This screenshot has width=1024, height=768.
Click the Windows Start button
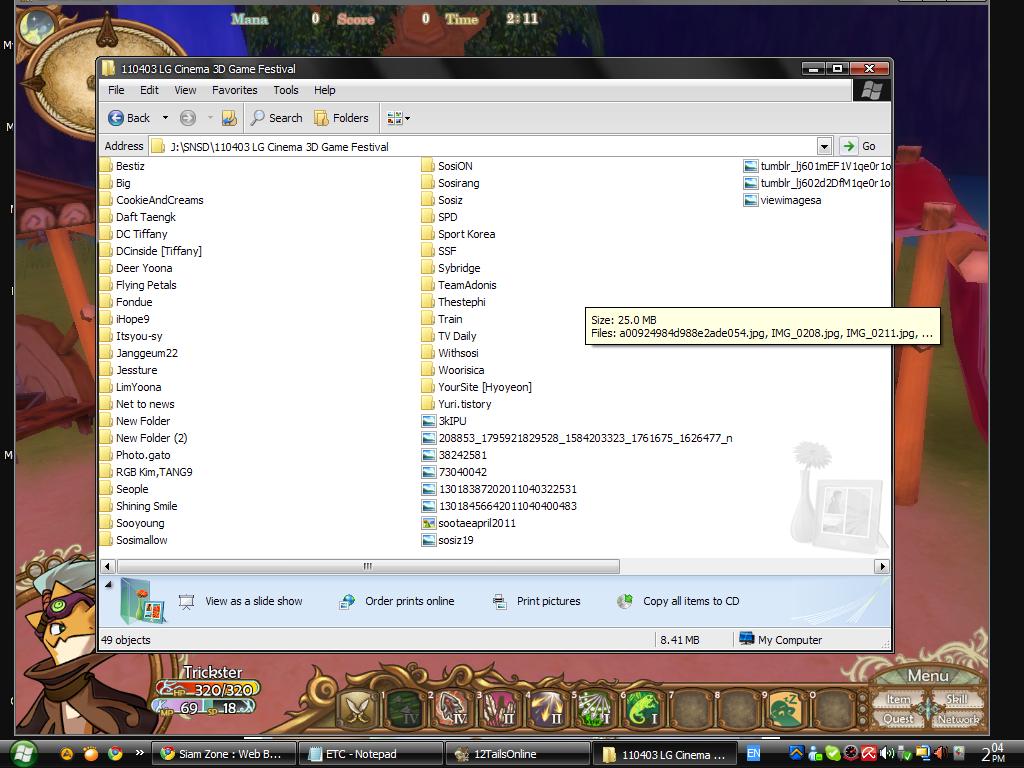[x=24, y=754]
